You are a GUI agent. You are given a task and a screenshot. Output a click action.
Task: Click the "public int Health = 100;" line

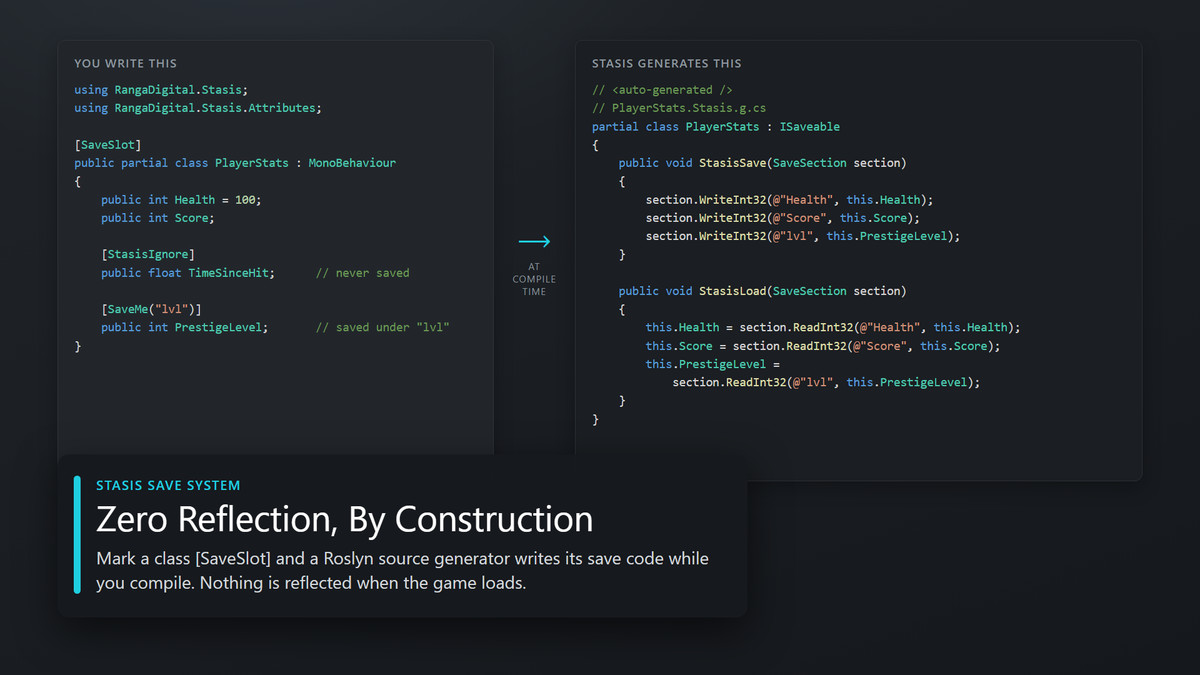(x=181, y=200)
